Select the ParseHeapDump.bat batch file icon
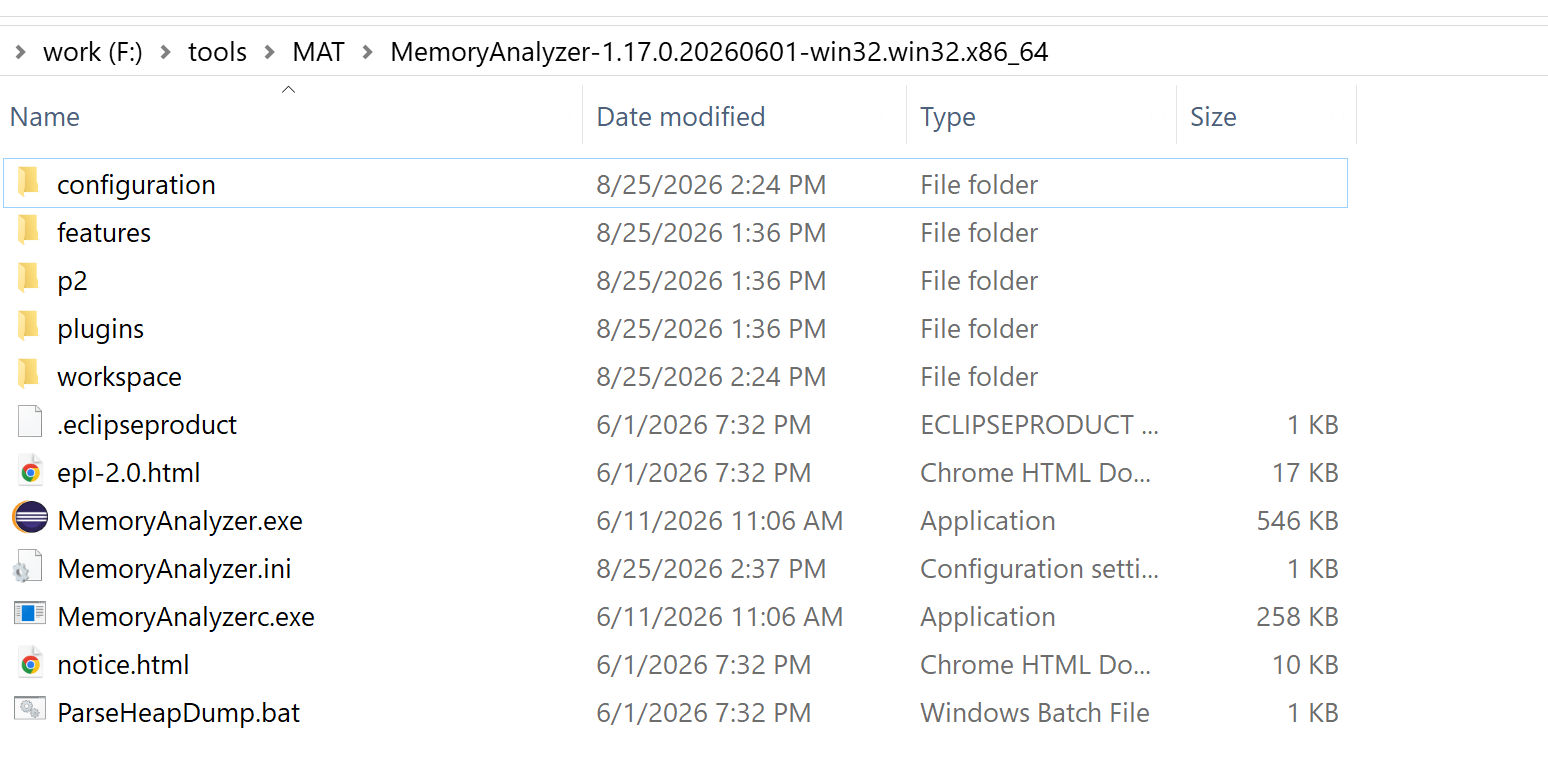The image size is (1548, 781). coord(30,710)
